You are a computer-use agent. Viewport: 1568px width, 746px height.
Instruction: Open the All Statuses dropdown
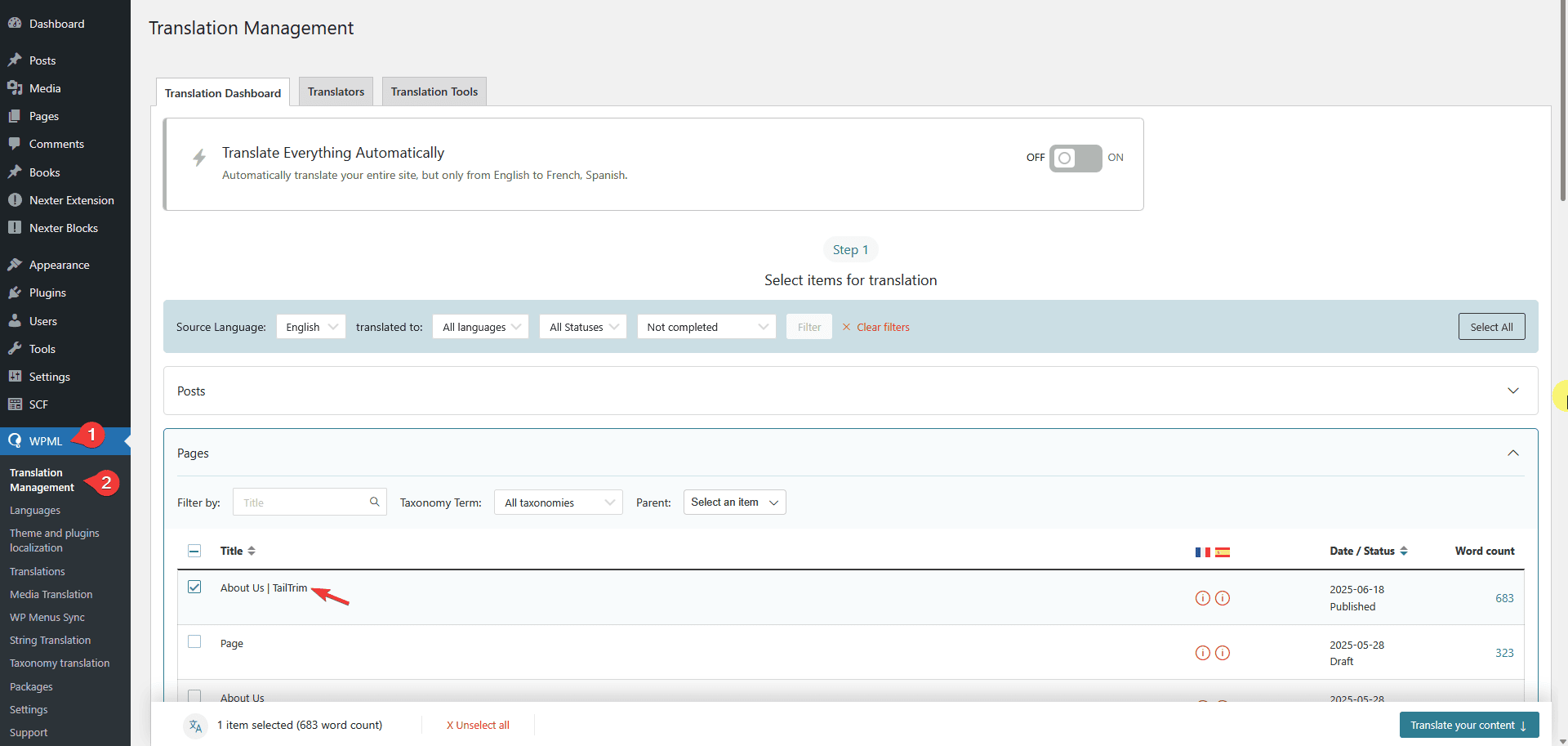582,326
